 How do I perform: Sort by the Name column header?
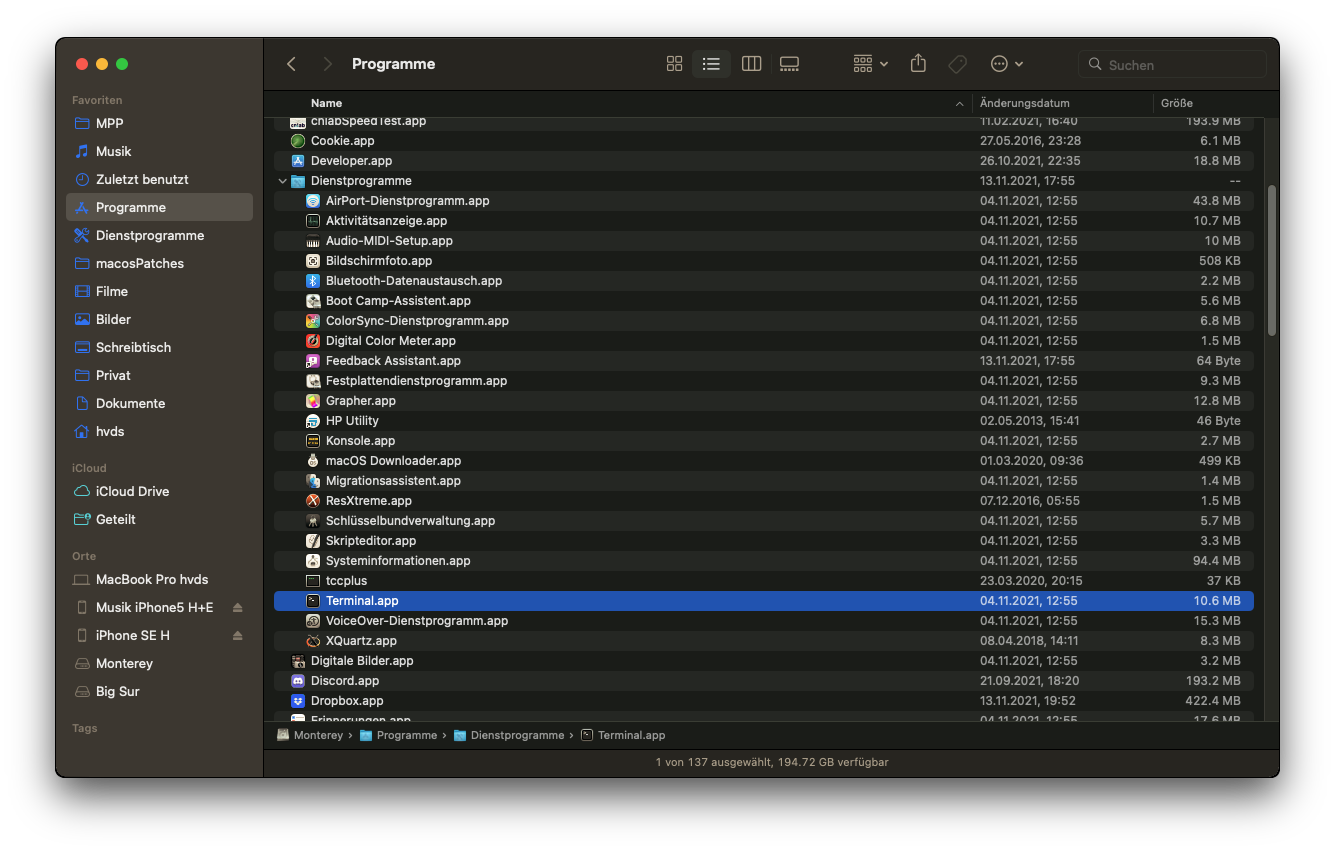pos(326,103)
